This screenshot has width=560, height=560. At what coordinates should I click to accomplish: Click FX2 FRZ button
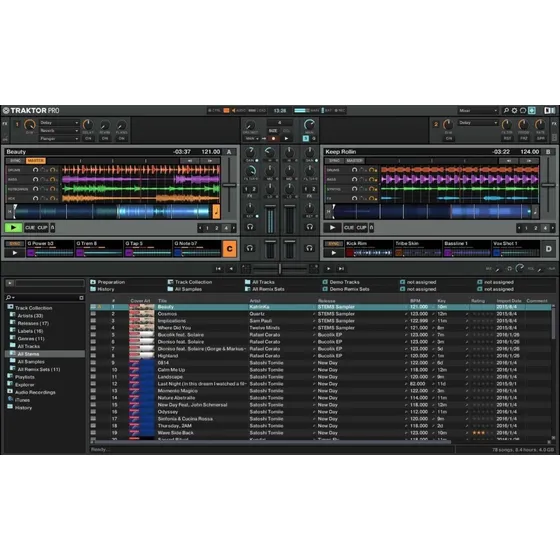tap(524, 139)
